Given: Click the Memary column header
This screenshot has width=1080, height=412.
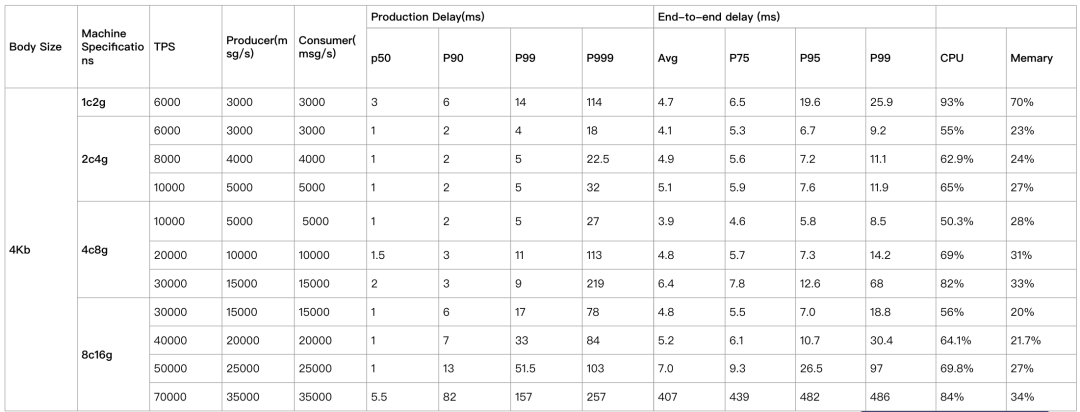Looking at the screenshot, I should pos(1041,58).
